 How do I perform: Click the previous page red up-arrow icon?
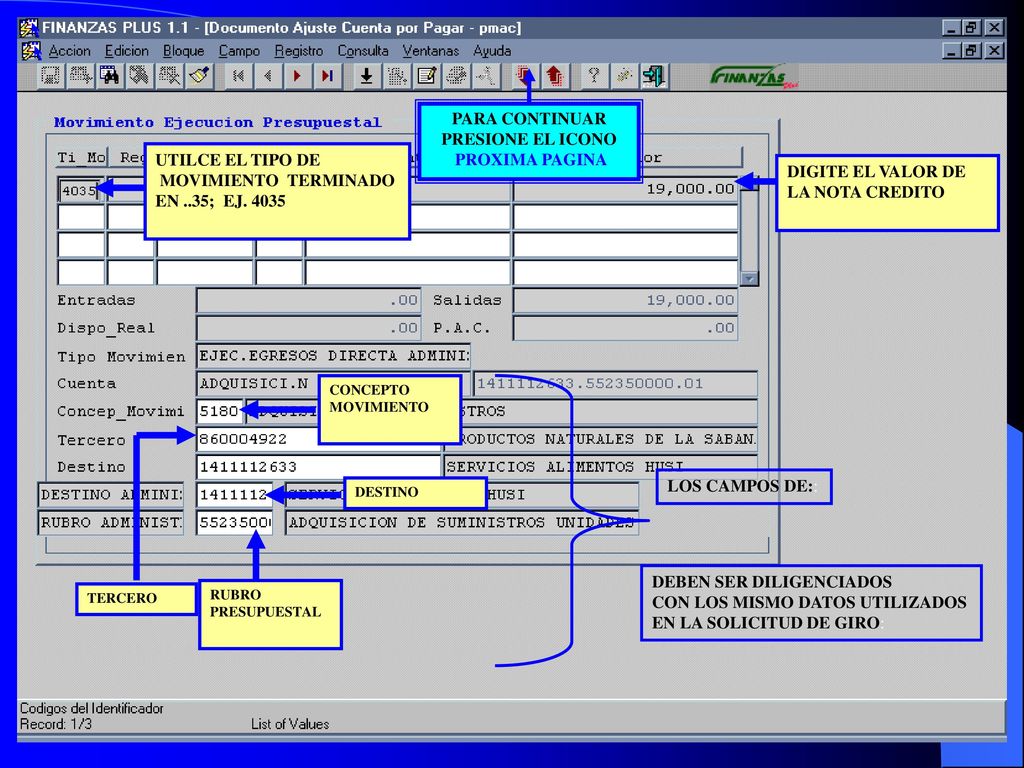click(554, 76)
